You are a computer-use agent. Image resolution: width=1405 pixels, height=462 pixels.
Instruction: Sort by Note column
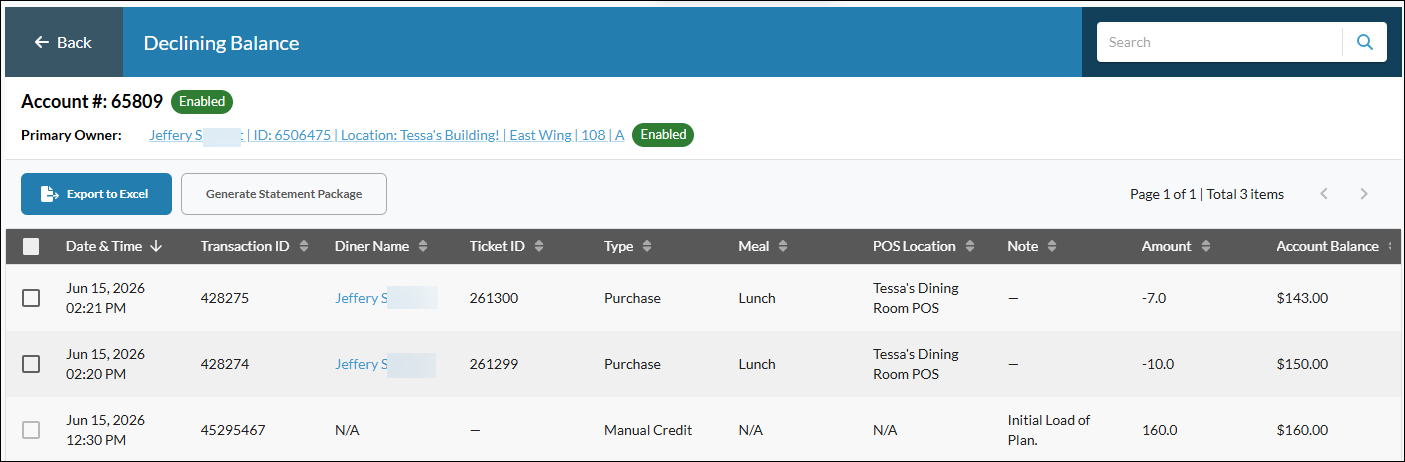coord(1033,246)
